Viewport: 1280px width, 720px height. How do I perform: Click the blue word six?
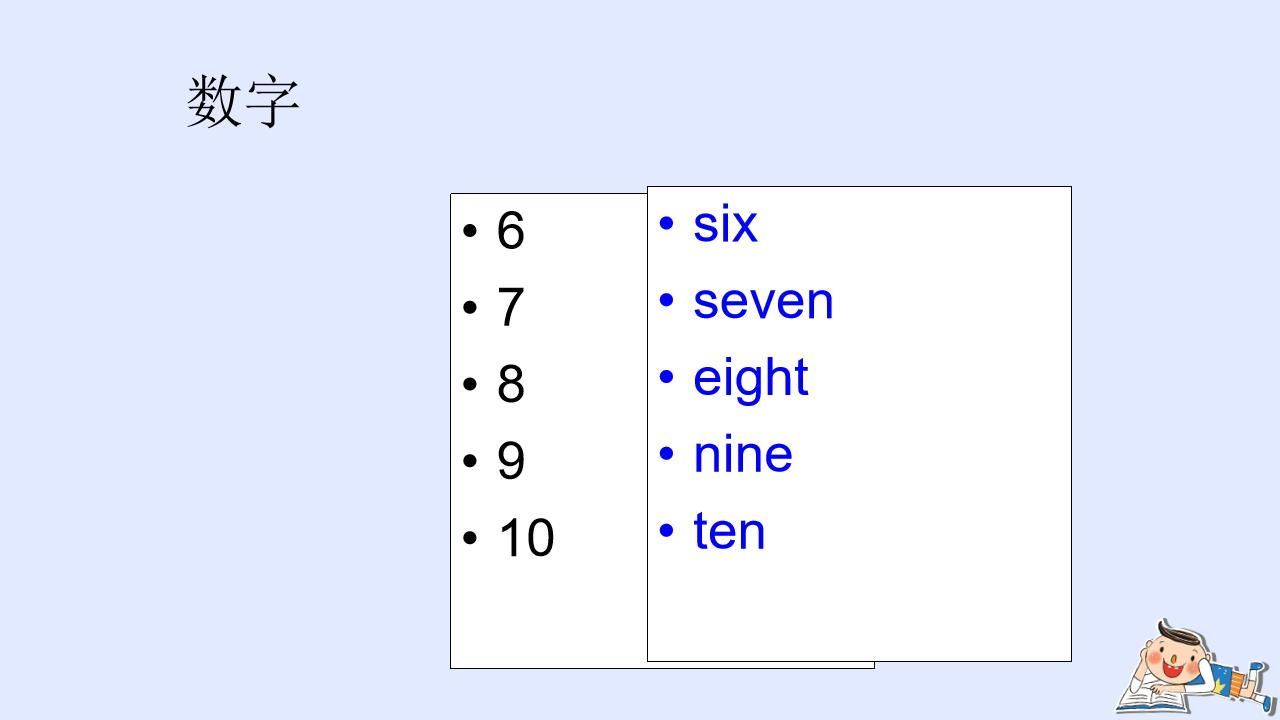click(x=725, y=224)
